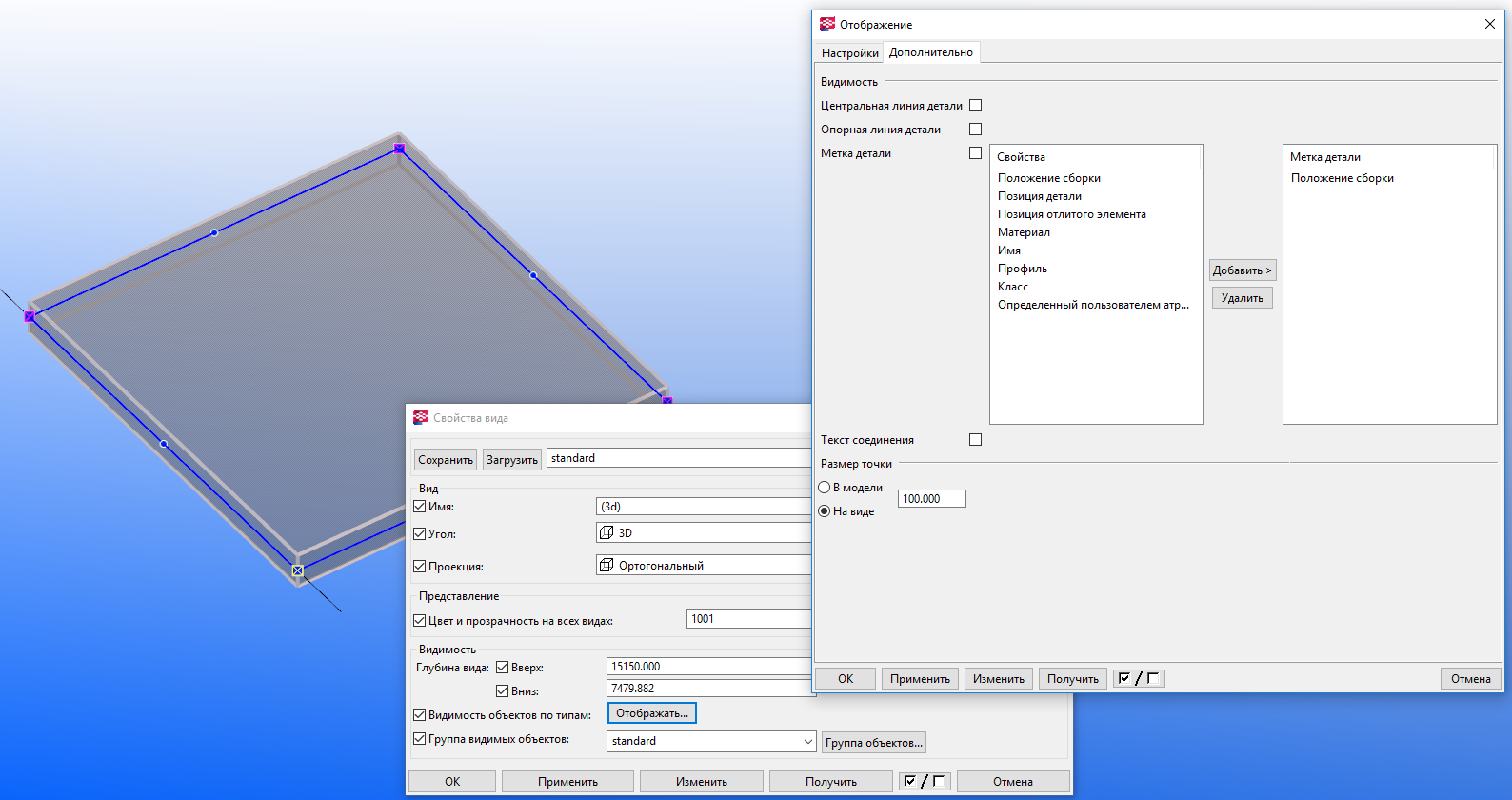This screenshot has height=800, width=1512.
Task: Click the Добавить > button
Action: [1242, 270]
